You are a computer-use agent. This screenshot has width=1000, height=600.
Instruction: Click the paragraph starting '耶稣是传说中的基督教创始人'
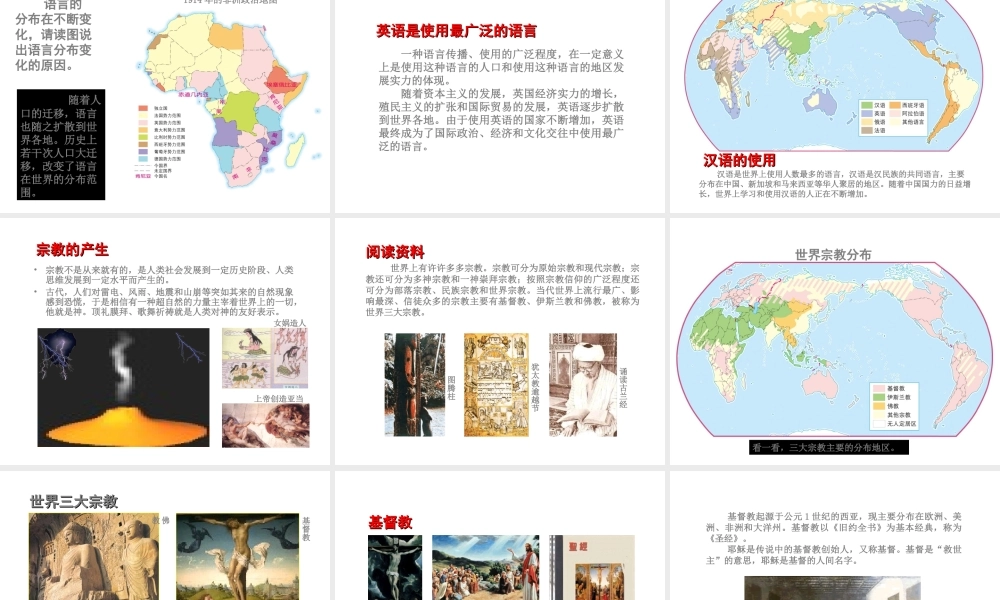[x=834, y=555]
